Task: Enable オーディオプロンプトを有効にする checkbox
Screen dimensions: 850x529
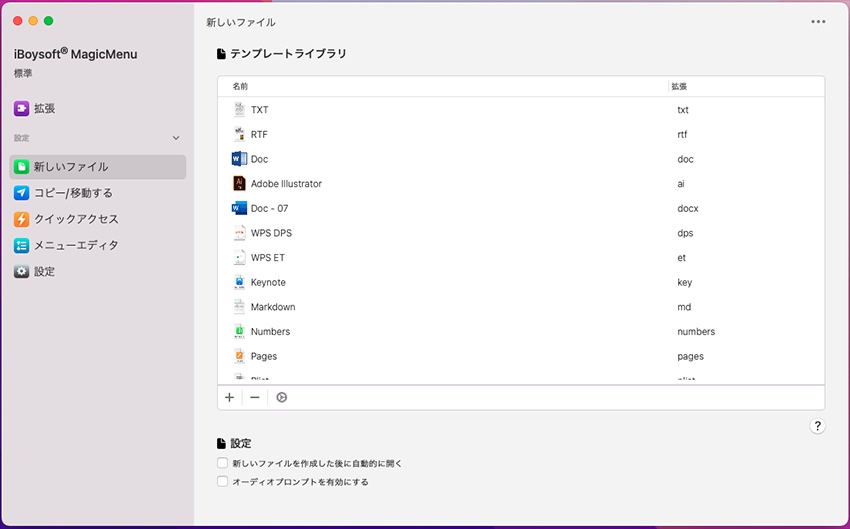Action: 222,481
